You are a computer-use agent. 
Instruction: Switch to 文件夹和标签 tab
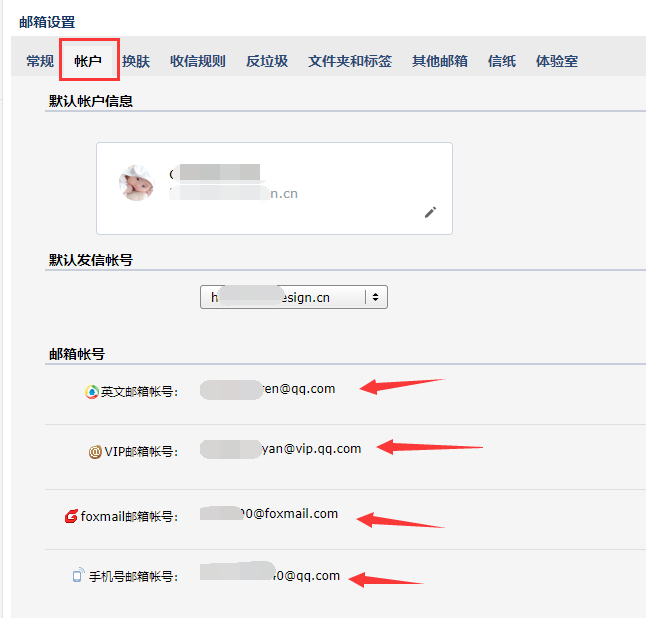tap(350, 61)
